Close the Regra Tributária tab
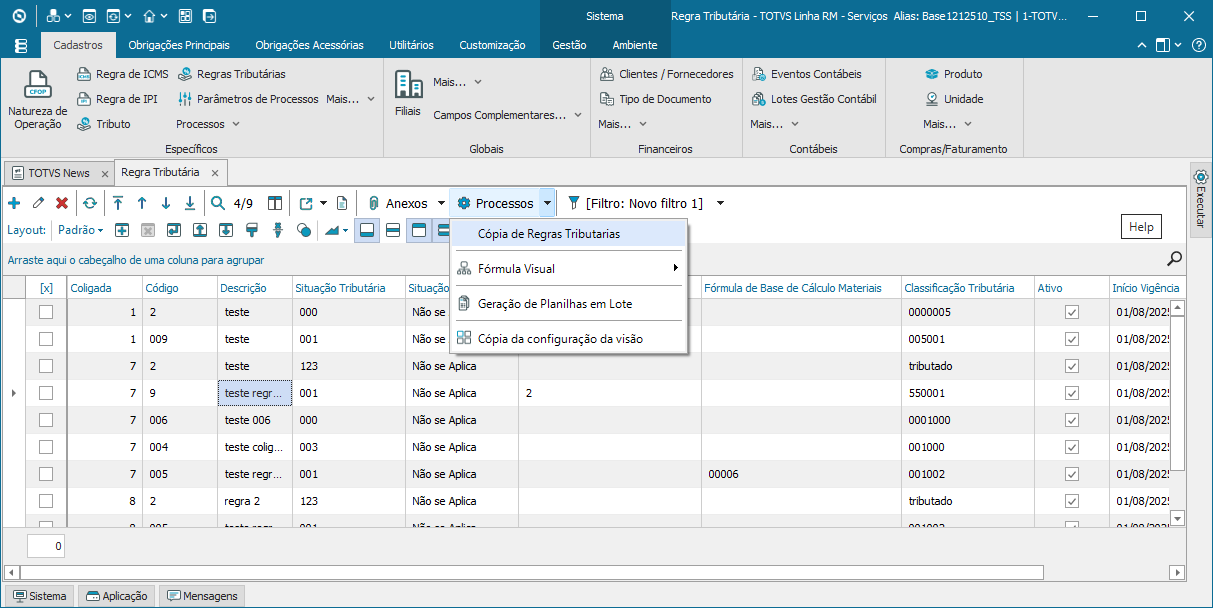This screenshot has width=1213, height=608. pyautogui.click(x=214, y=174)
